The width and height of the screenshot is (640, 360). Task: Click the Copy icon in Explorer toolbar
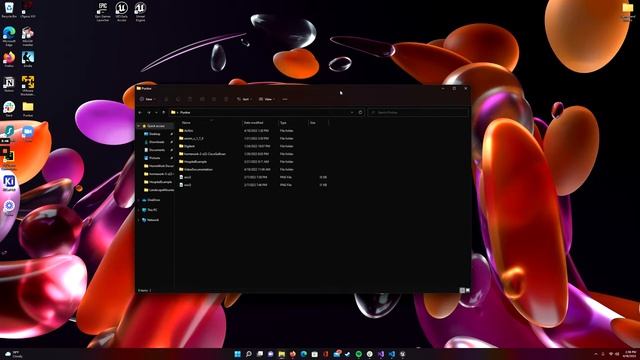178,99
